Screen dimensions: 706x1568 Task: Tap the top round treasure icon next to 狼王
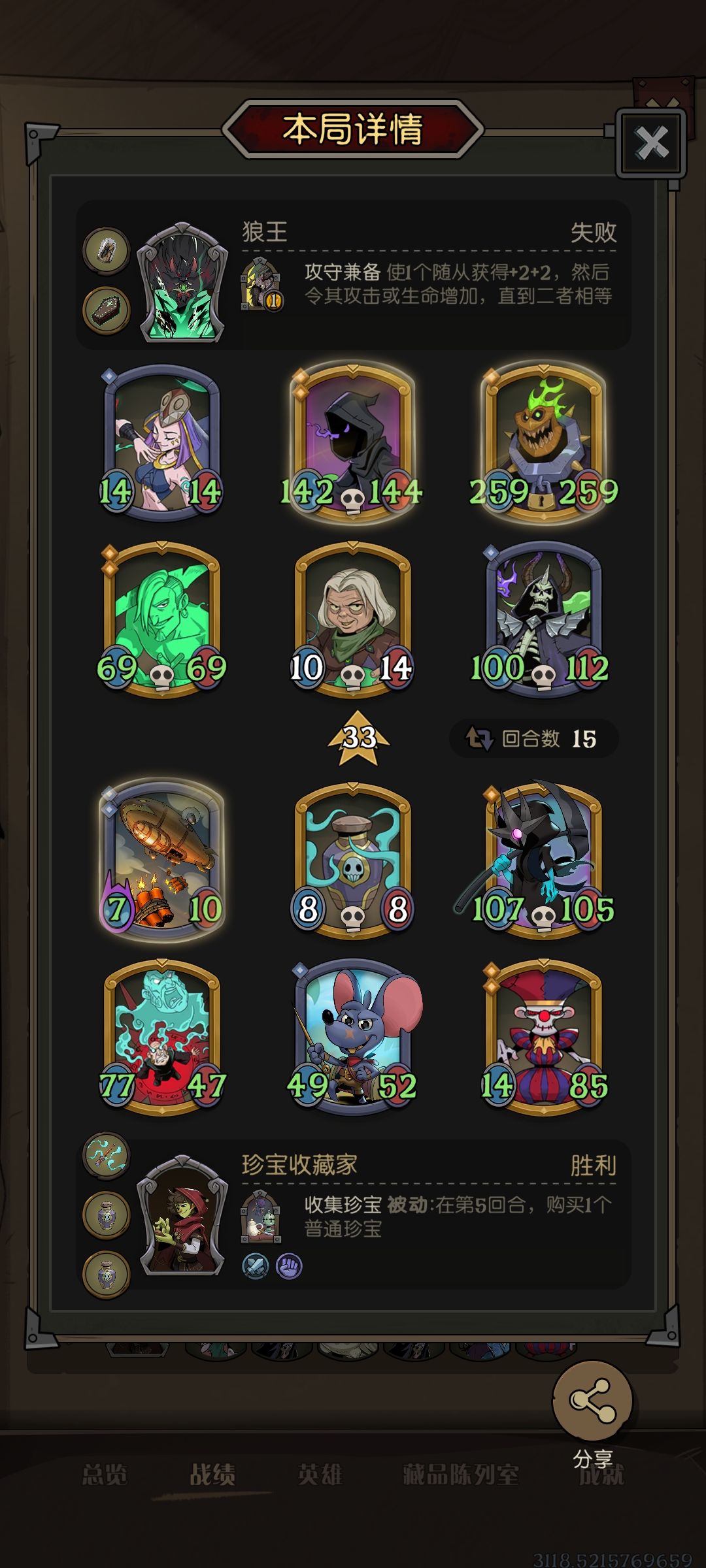[x=107, y=251]
